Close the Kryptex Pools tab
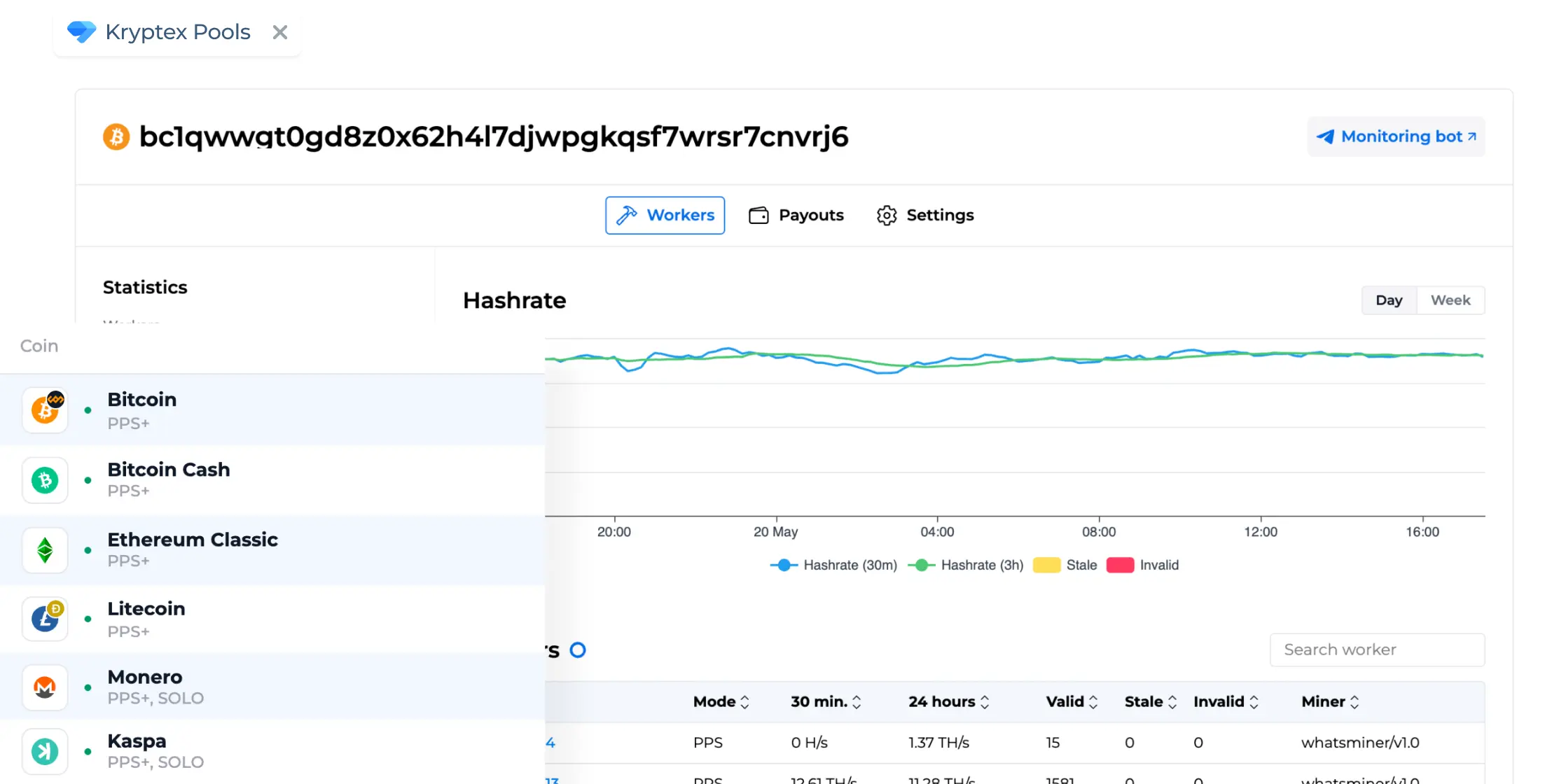The height and width of the screenshot is (784, 1552). [280, 32]
